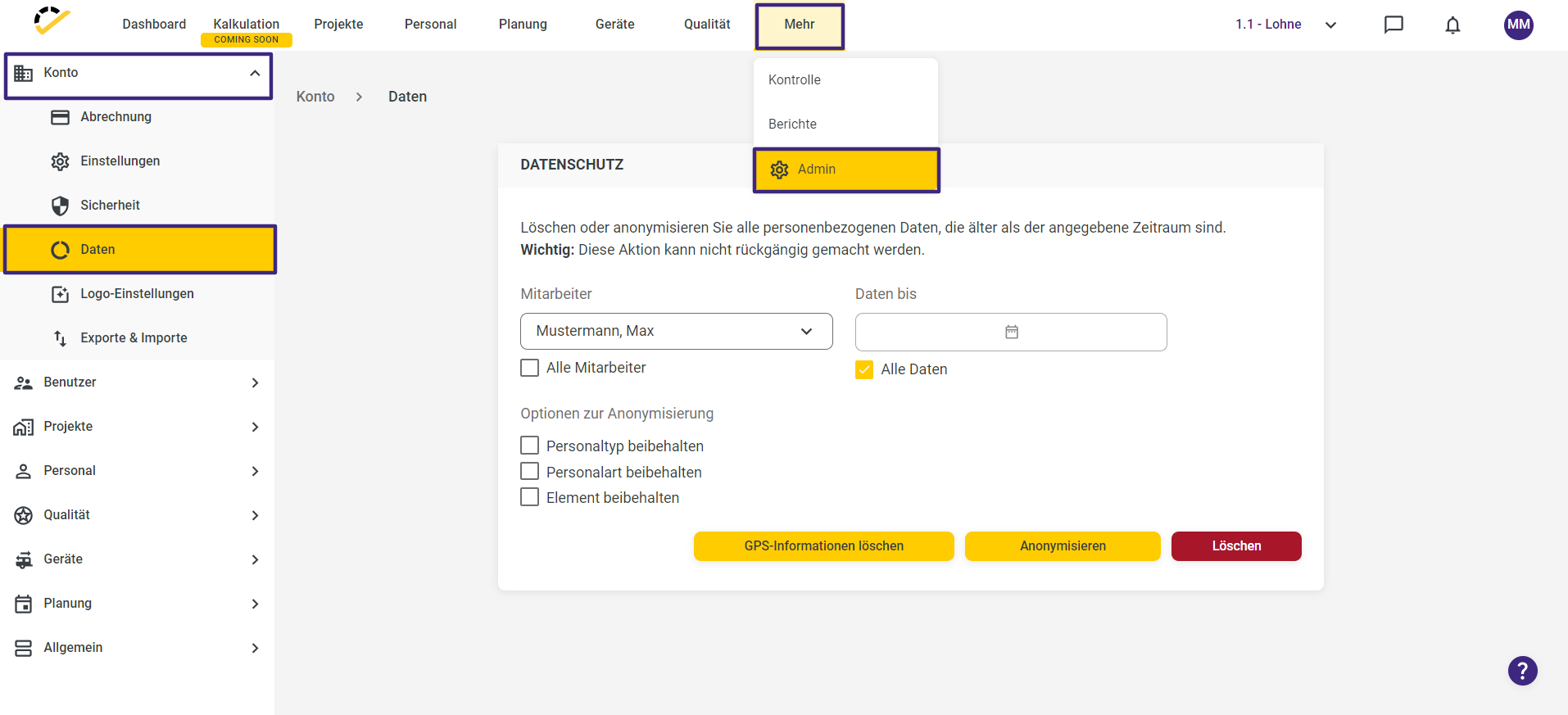Click the breadcrumb separator arrow
The width and height of the screenshot is (1568, 715).
(x=359, y=97)
